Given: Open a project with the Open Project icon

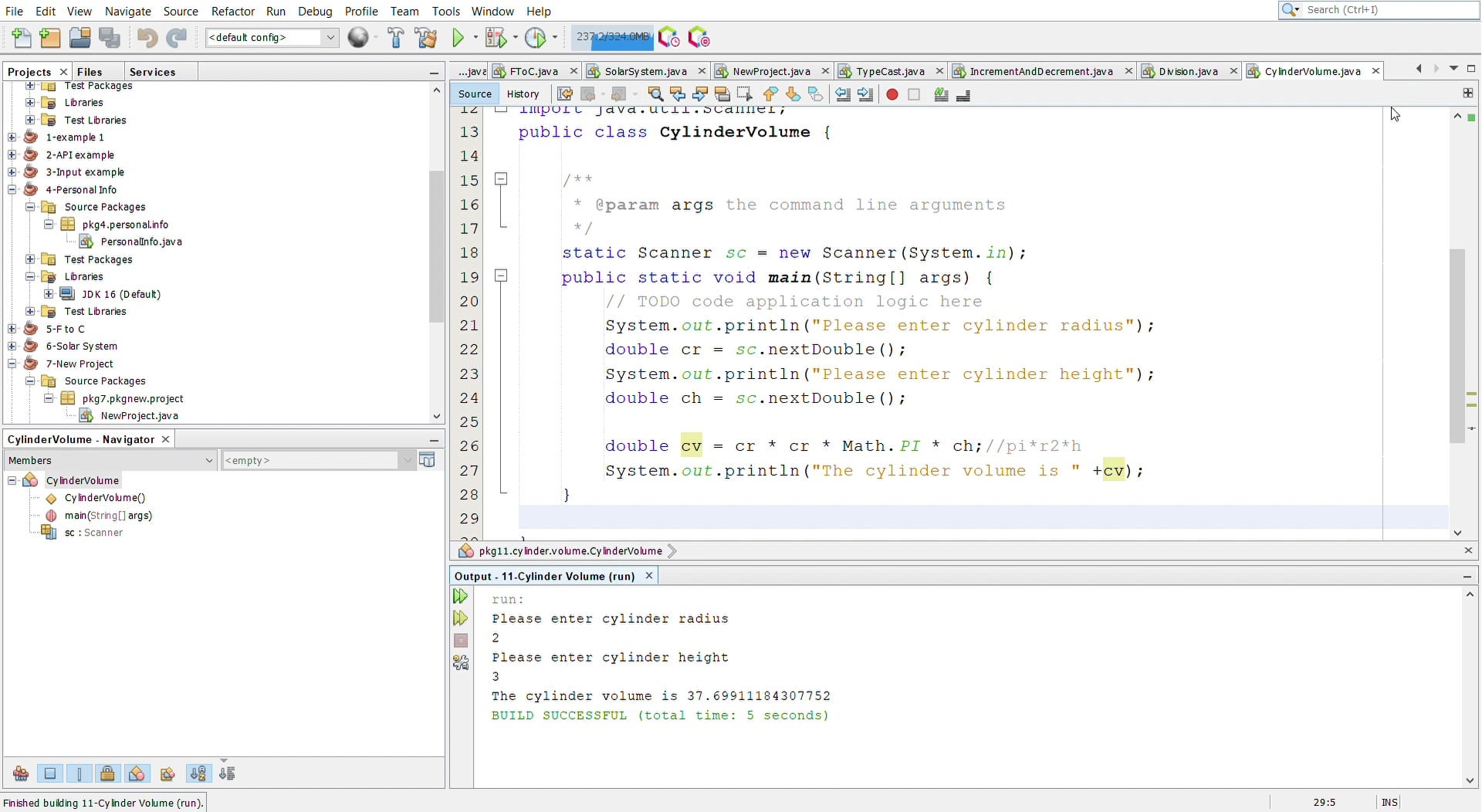Looking at the screenshot, I should point(80,37).
